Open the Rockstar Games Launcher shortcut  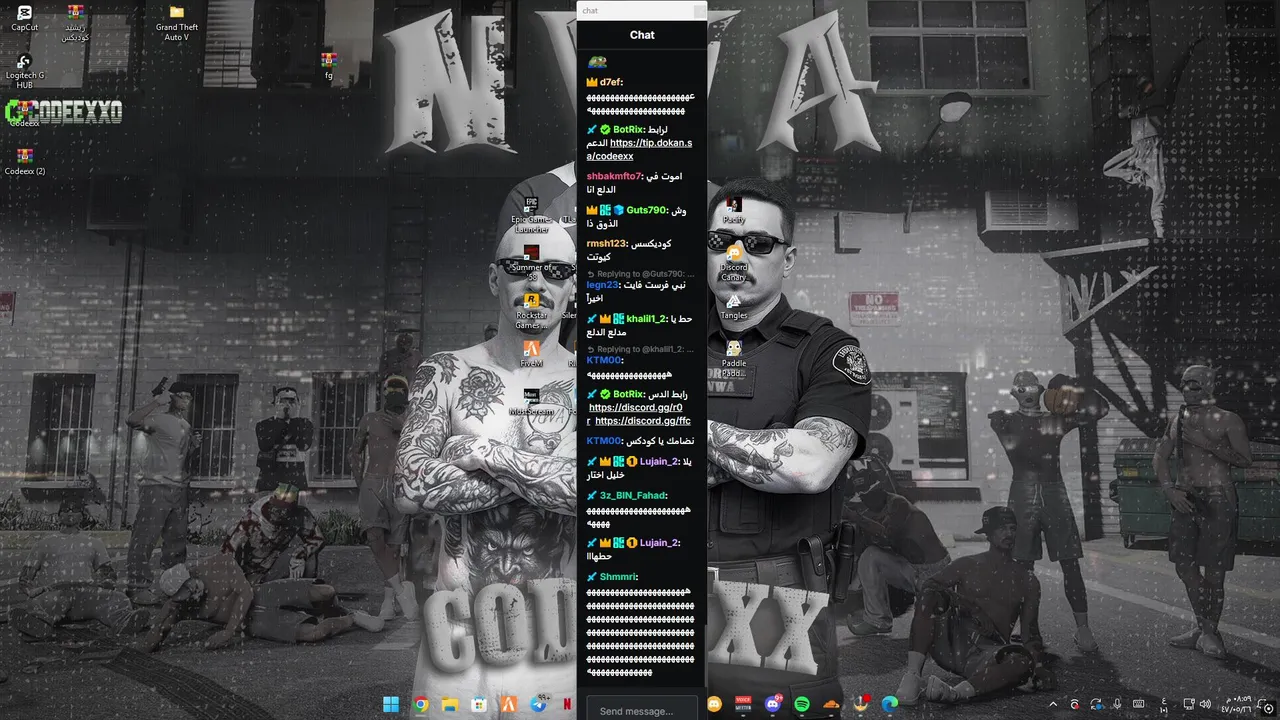(x=531, y=311)
